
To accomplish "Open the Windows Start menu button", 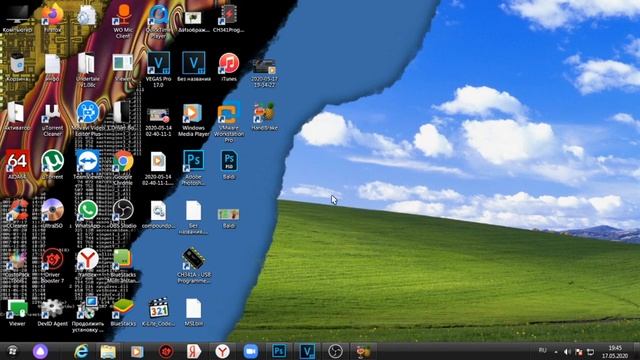I will pyautogui.click(x=12, y=351).
